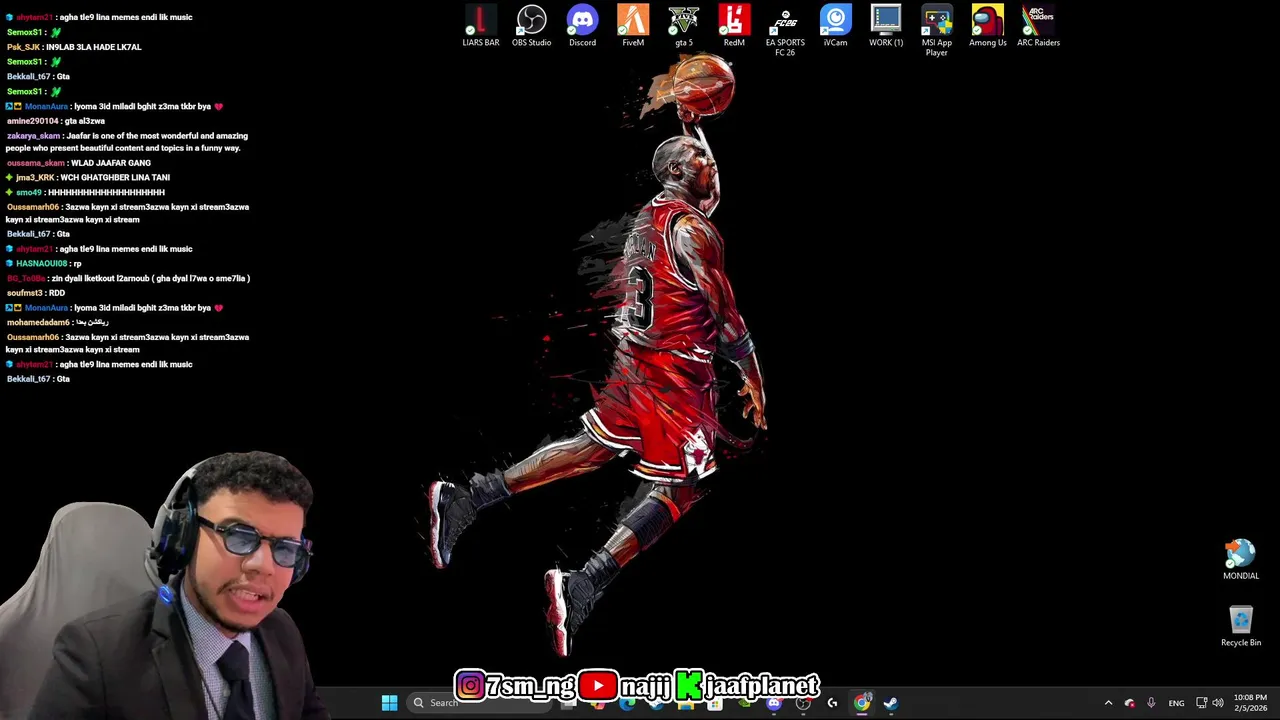
Task: Launch the RedM desktop icon
Action: click(734, 25)
